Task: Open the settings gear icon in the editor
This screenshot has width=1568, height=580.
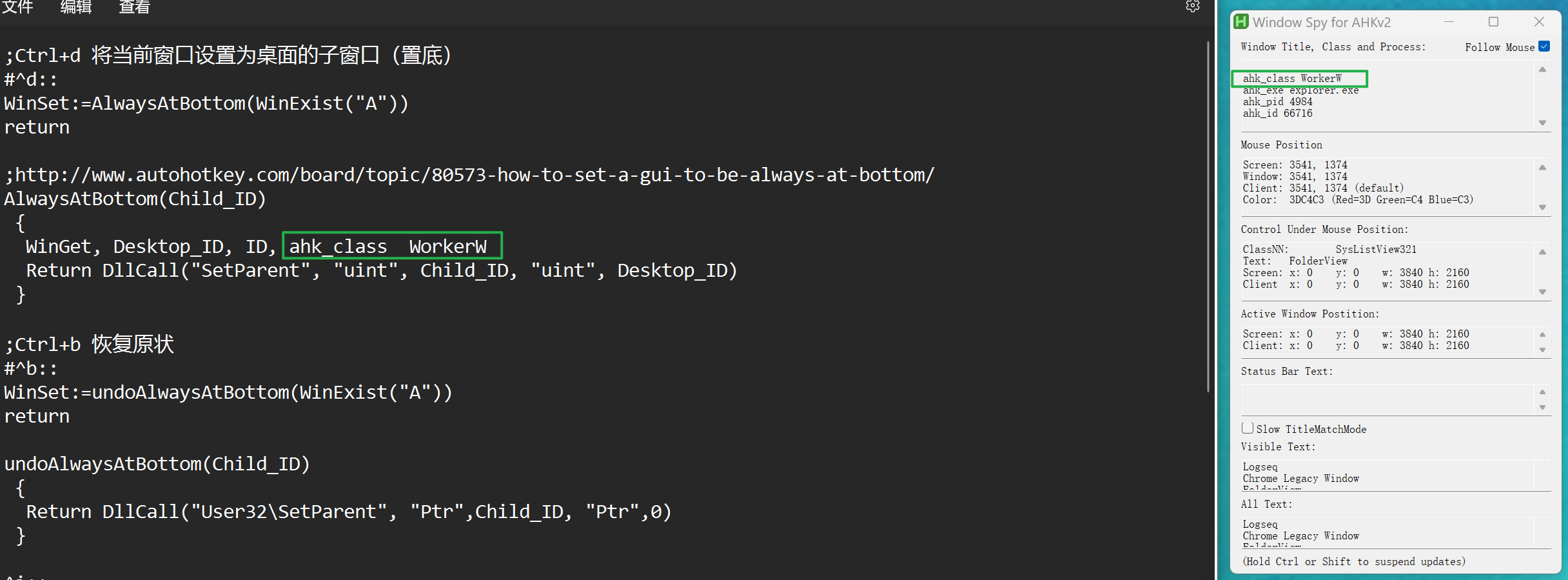Action: pos(1193,6)
